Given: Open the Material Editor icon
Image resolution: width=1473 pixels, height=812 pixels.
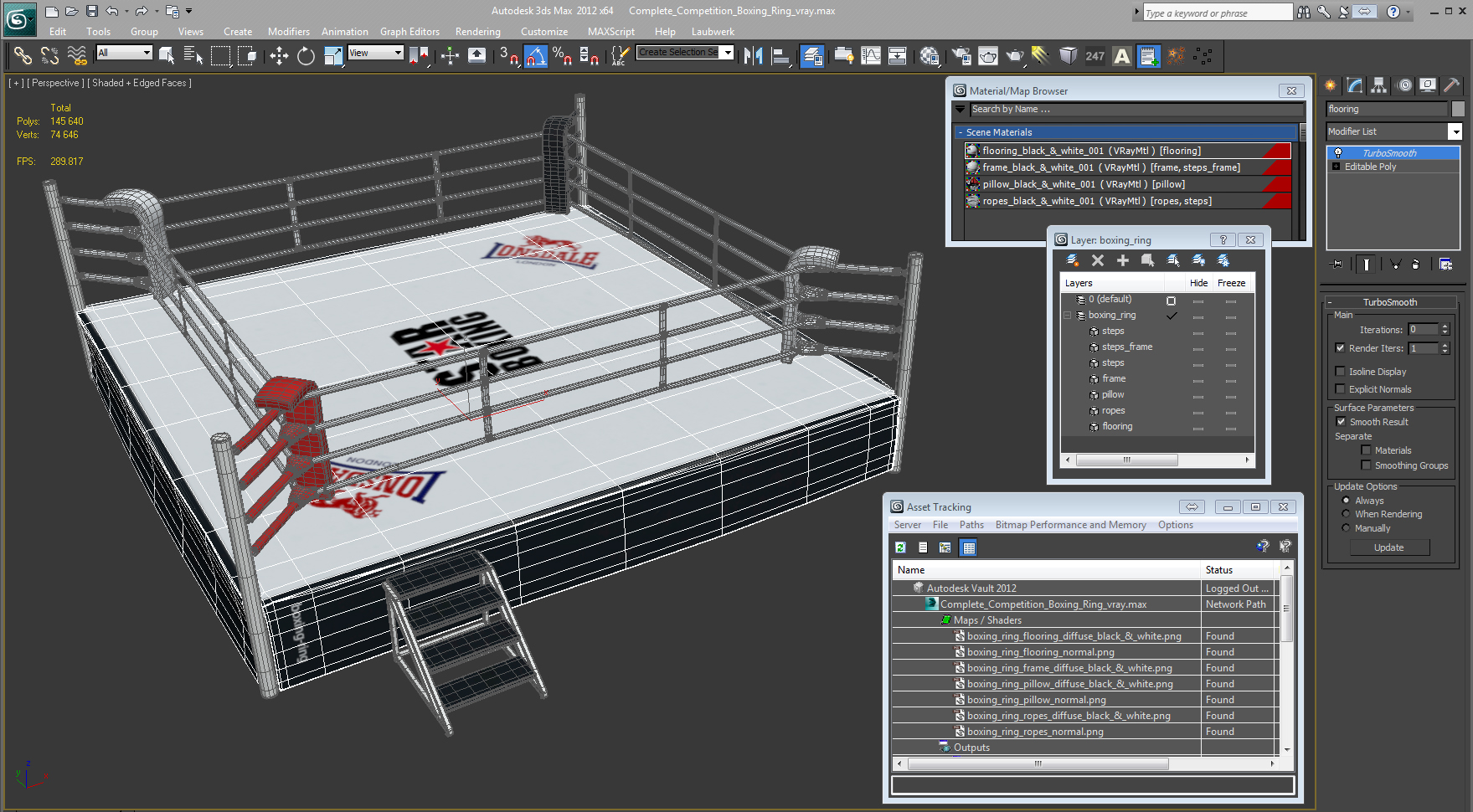Looking at the screenshot, I should [930, 56].
